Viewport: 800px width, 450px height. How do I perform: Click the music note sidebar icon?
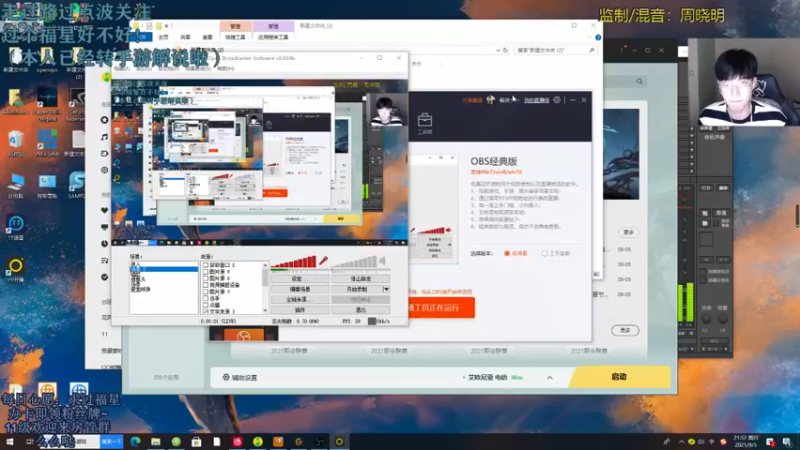(x=105, y=137)
